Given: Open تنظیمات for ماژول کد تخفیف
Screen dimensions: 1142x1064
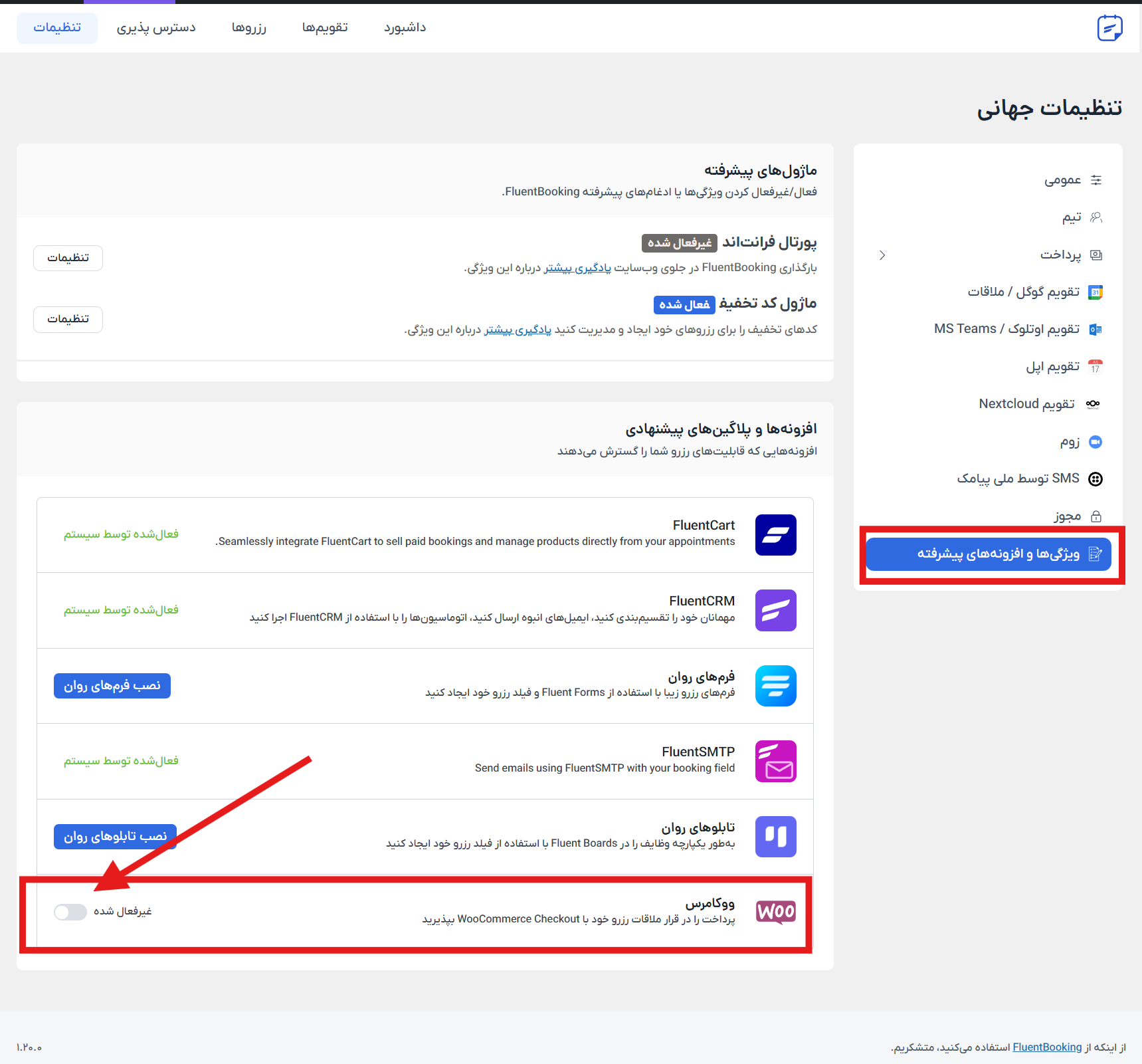Looking at the screenshot, I should tap(68, 320).
